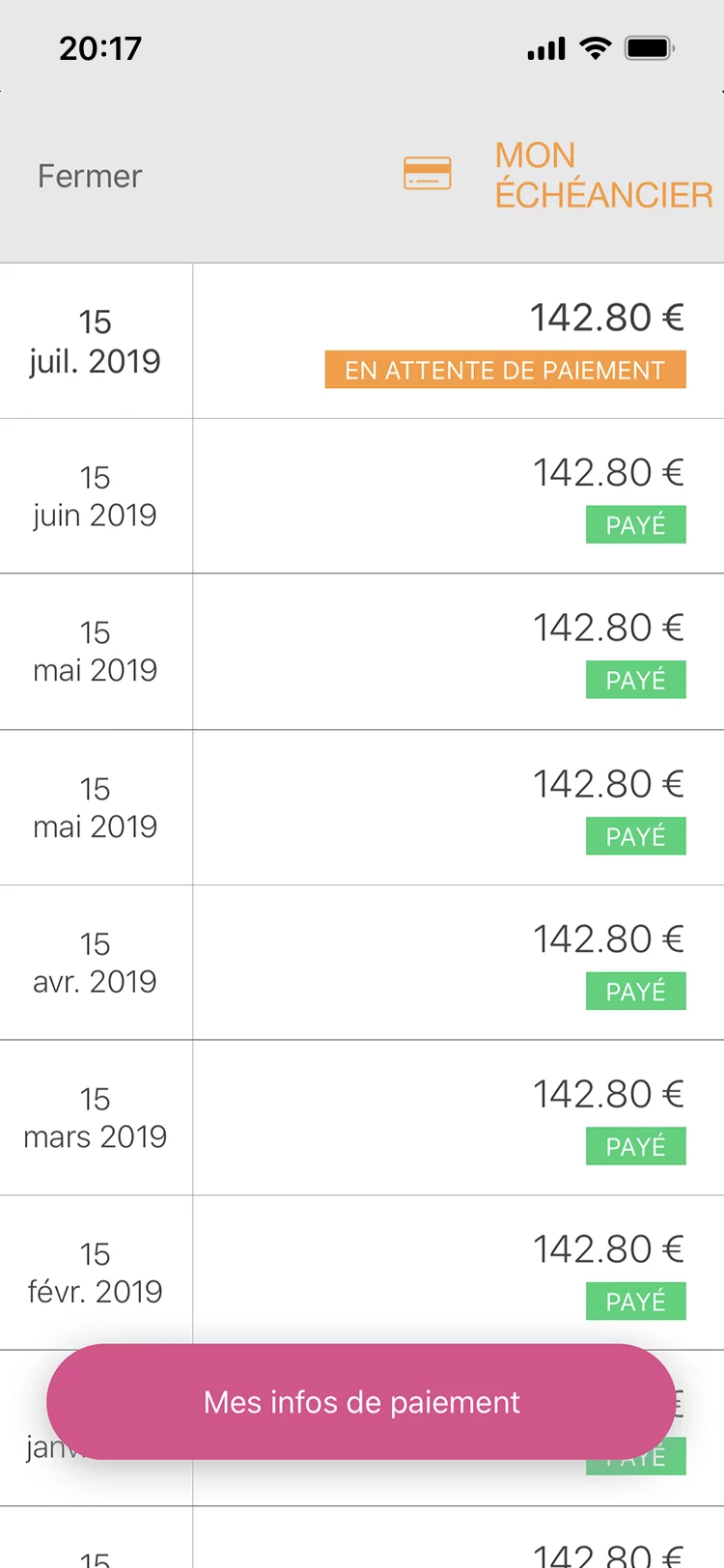Tap the battery indicator icon

click(x=649, y=48)
